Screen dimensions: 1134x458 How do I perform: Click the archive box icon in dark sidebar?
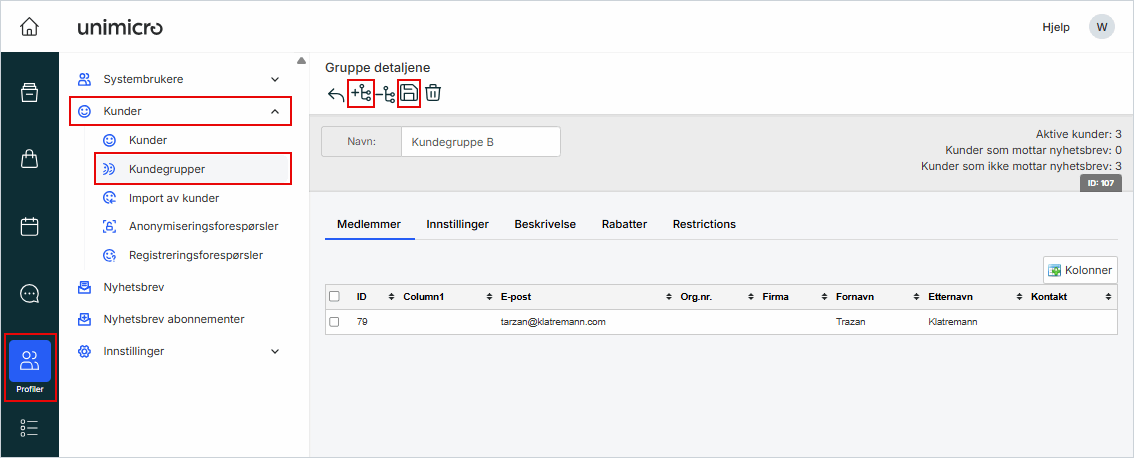pyautogui.click(x=30, y=93)
